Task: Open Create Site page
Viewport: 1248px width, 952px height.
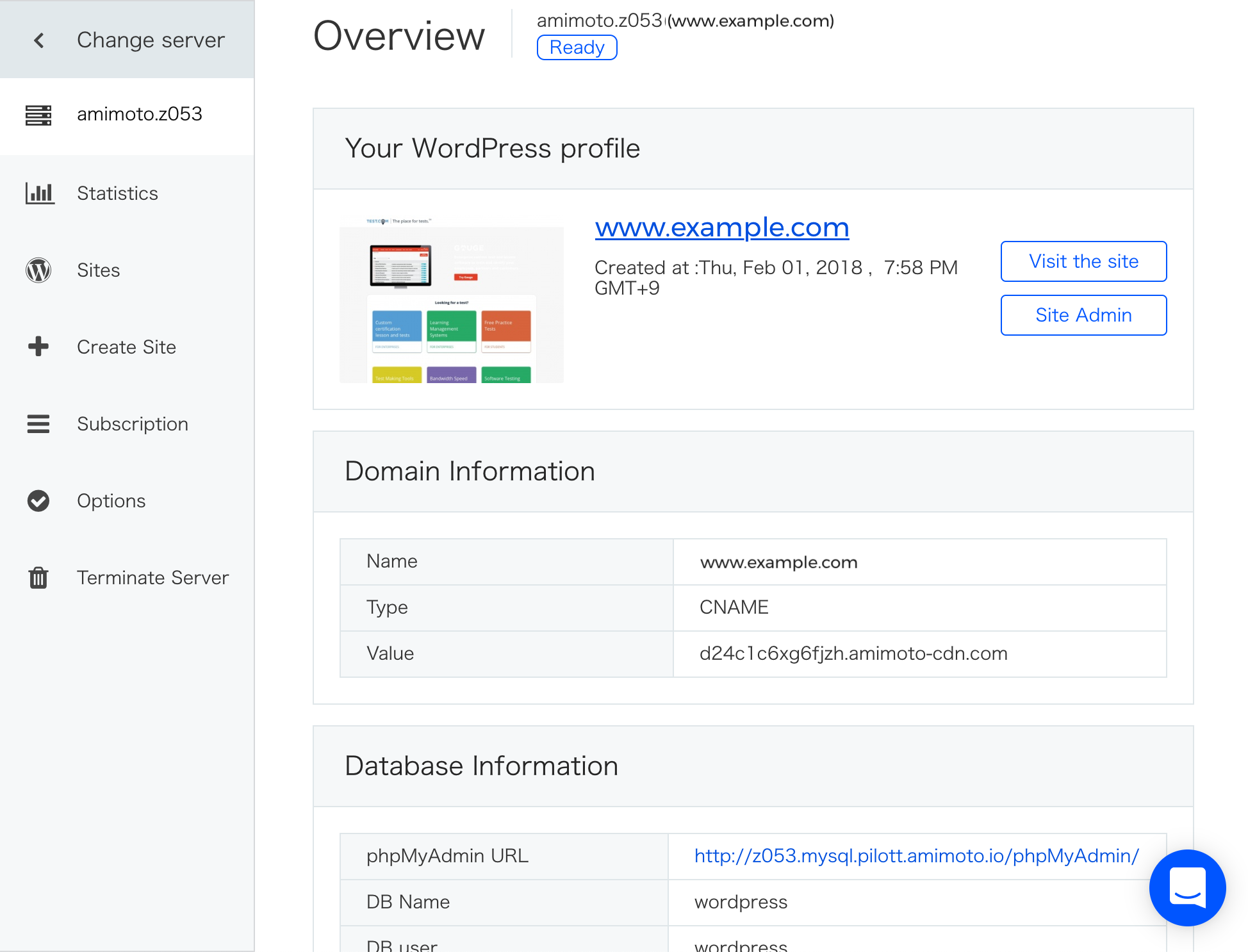Action: tap(126, 347)
